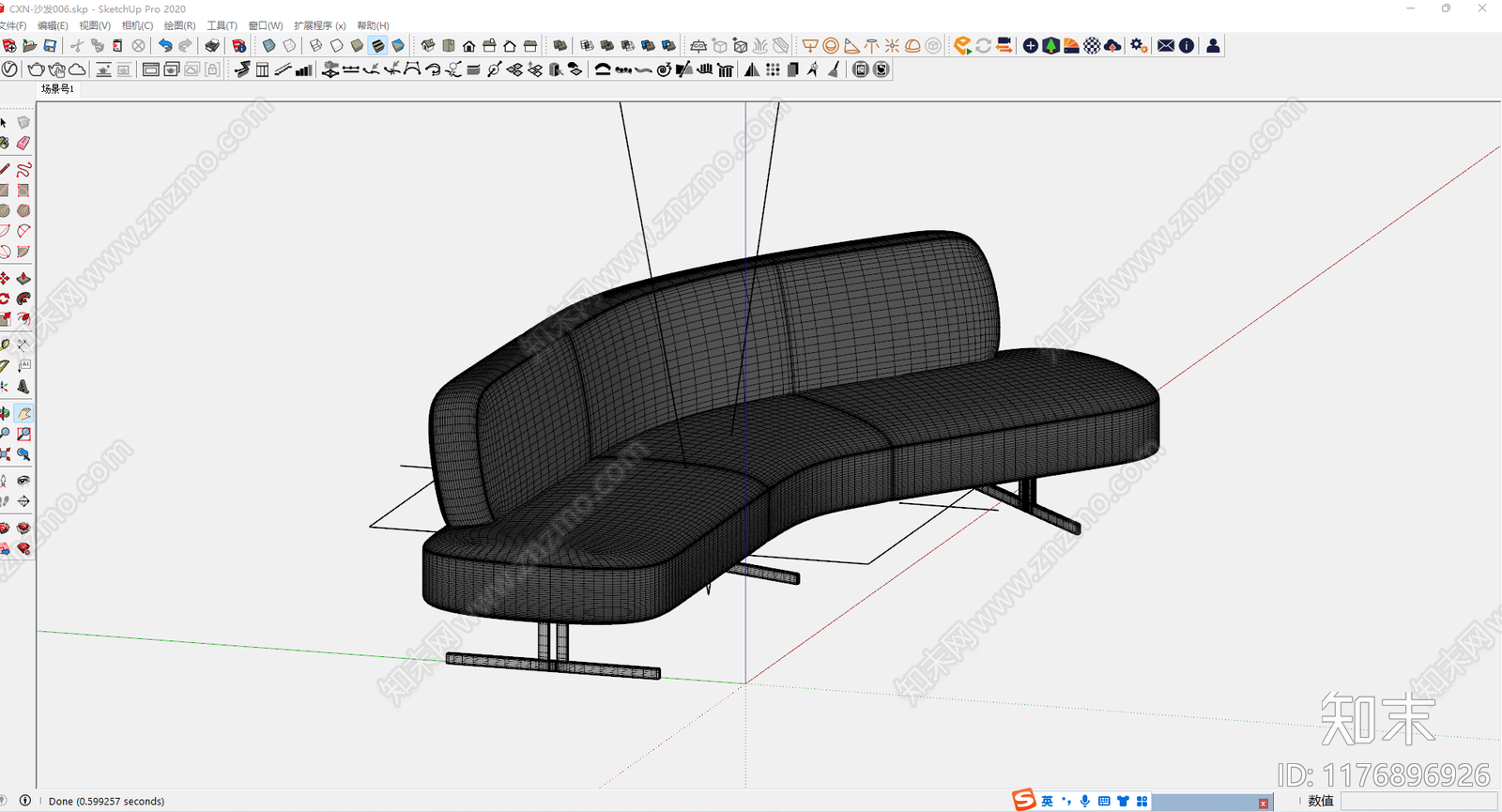Click the status bar info circle icon

pyautogui.click(x=25, y=801)
